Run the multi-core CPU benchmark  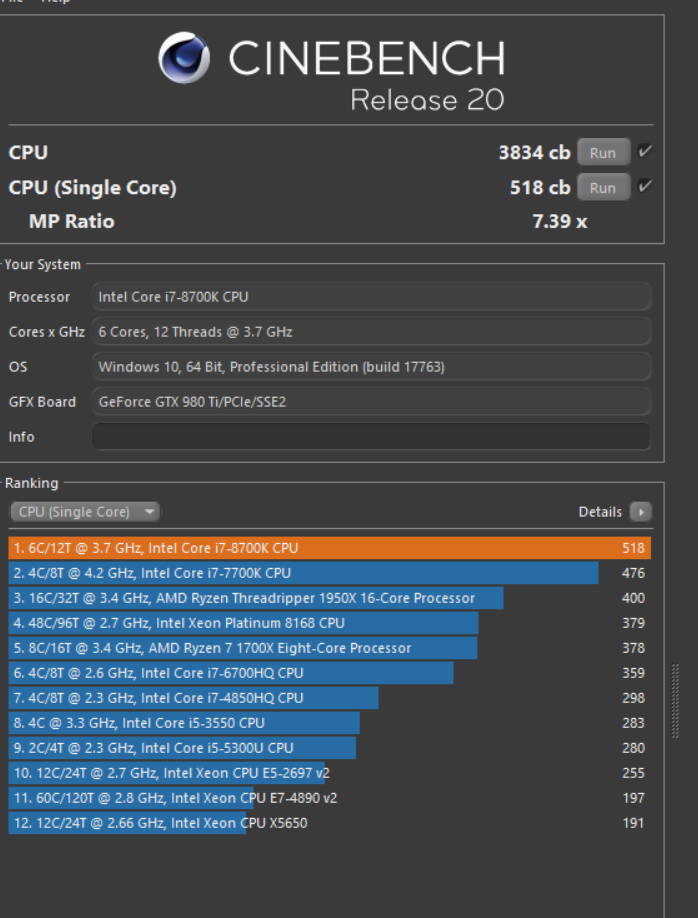click(603, 153)
